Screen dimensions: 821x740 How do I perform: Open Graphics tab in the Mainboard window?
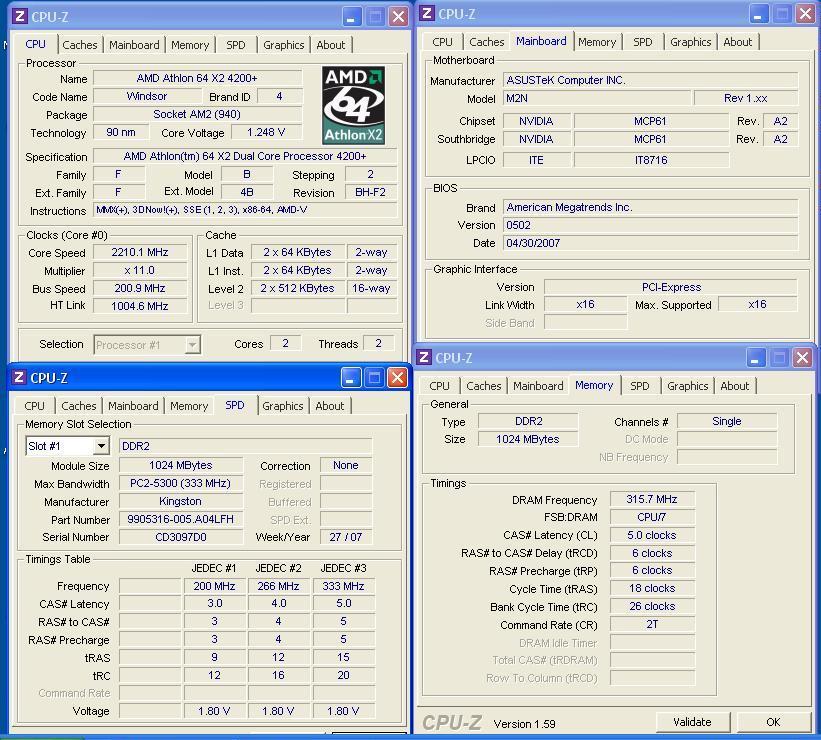(x=691, y=42)
